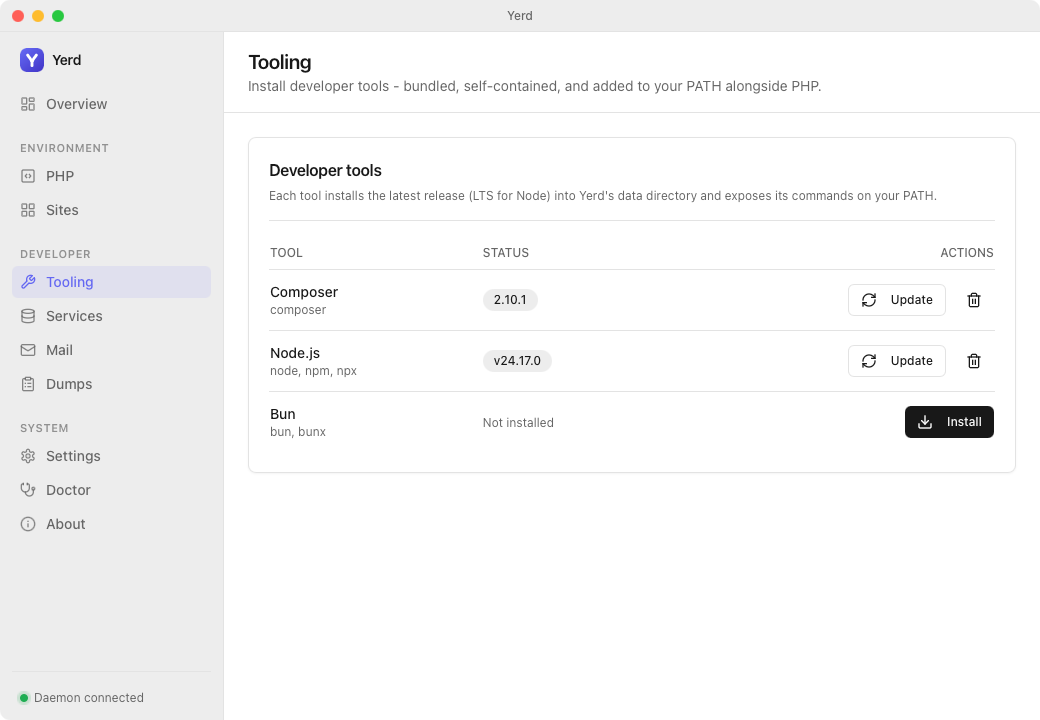Show the Dumps page
Image resolution: width=1040 pixels, height=720 pixels.
pyautogui.click(x=111, y=384)
